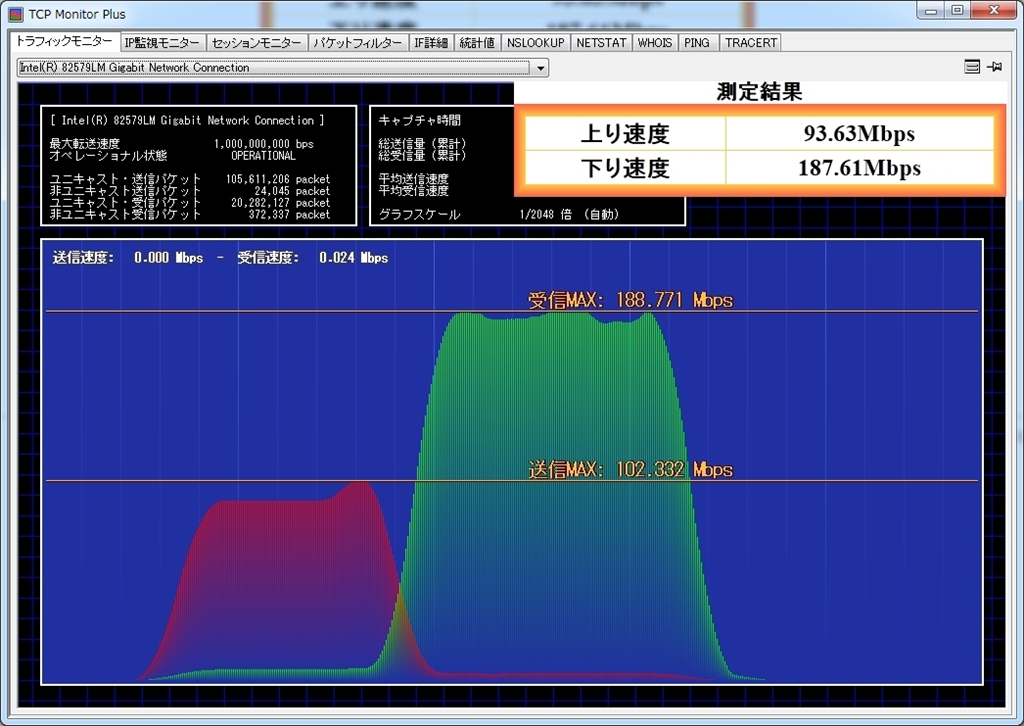Go to the セッションモニター tab
Screen dimensions: 1024x726
pos(255,43)
